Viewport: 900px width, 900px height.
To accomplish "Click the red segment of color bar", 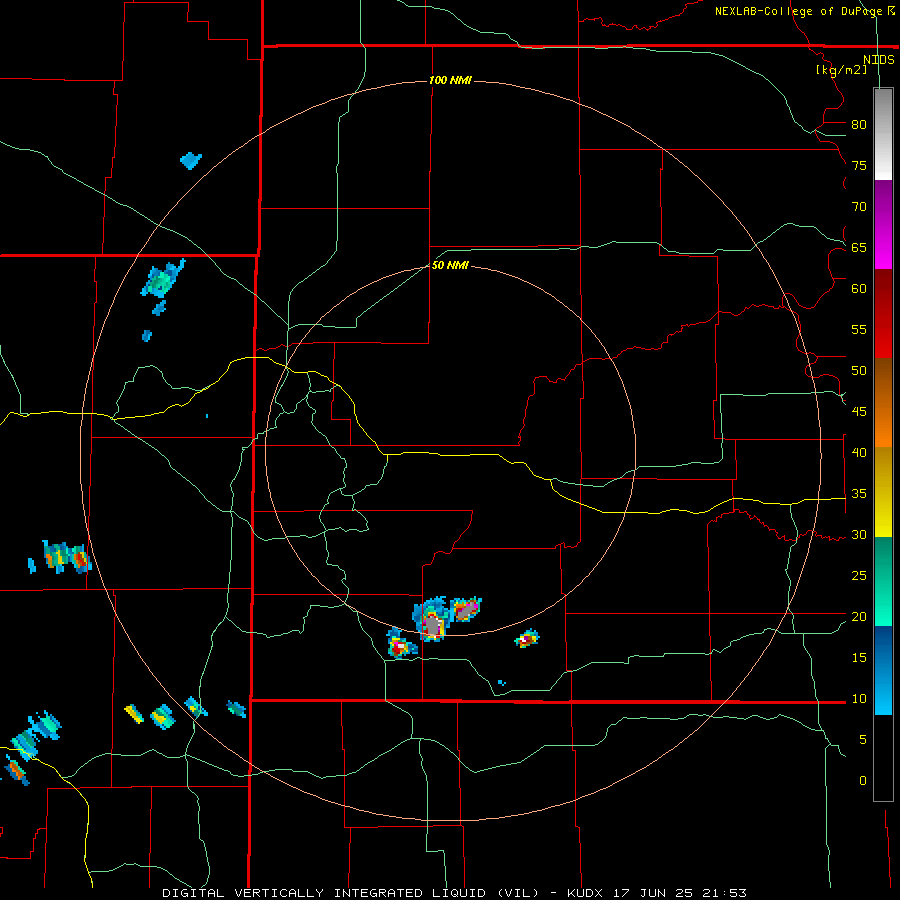I will point(883,313).
